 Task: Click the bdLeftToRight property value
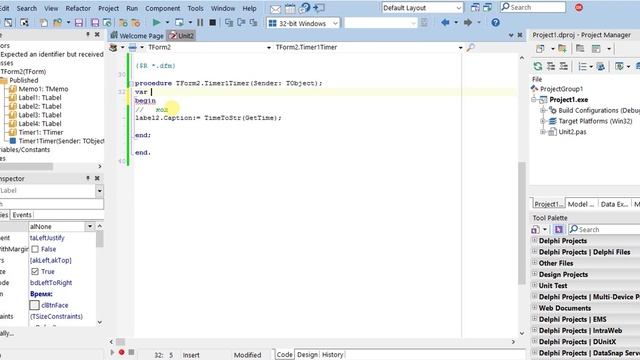click(51, 282)
